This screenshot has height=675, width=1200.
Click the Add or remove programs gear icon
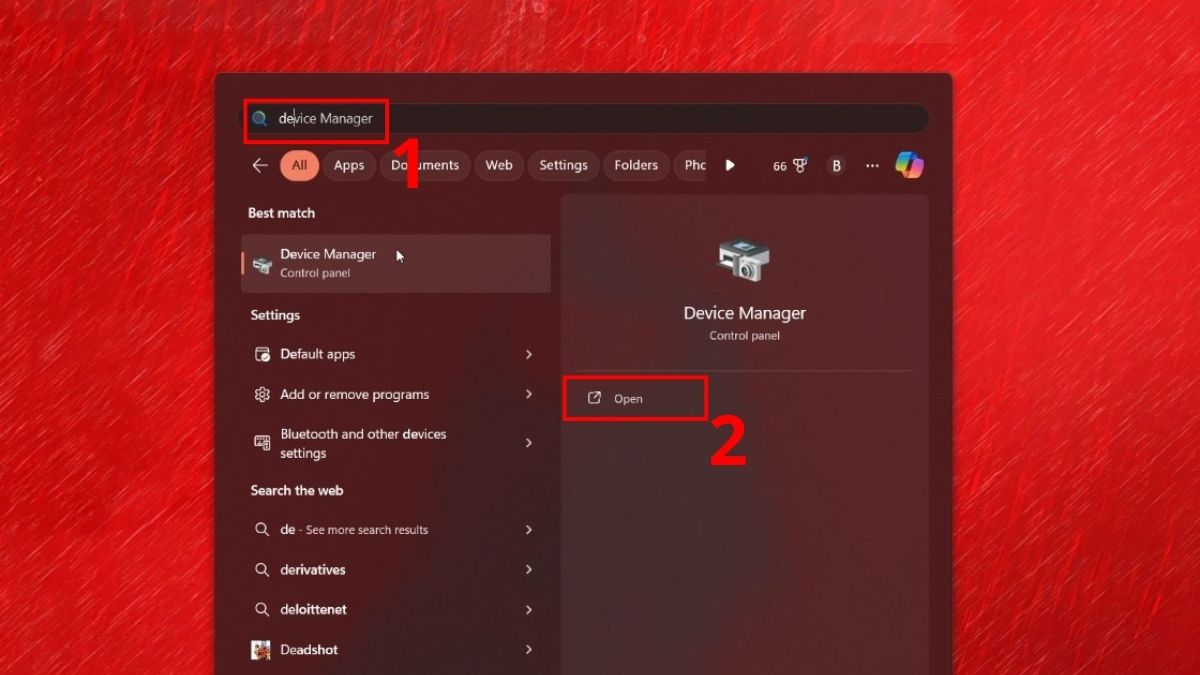coord(262,394)
